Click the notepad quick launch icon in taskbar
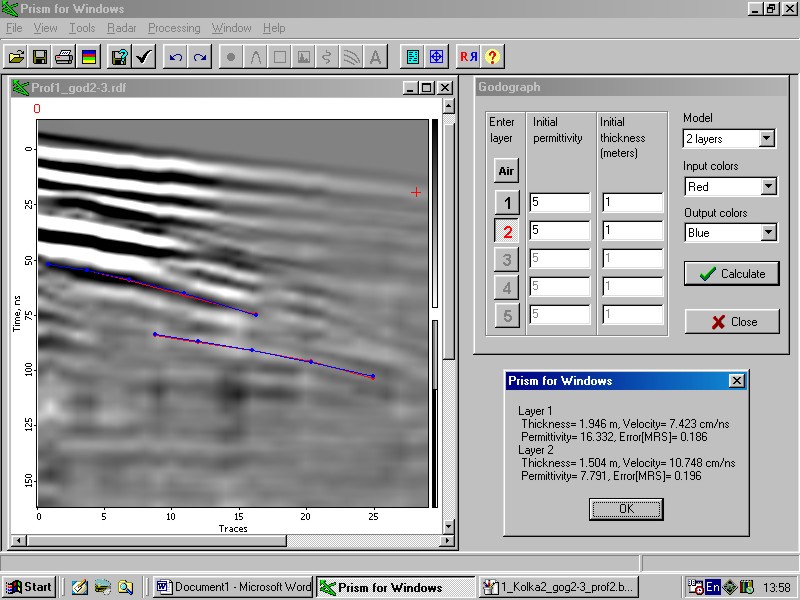Viewport: 800px width, 600px height. pyautogui.click(x=79, y=587)
